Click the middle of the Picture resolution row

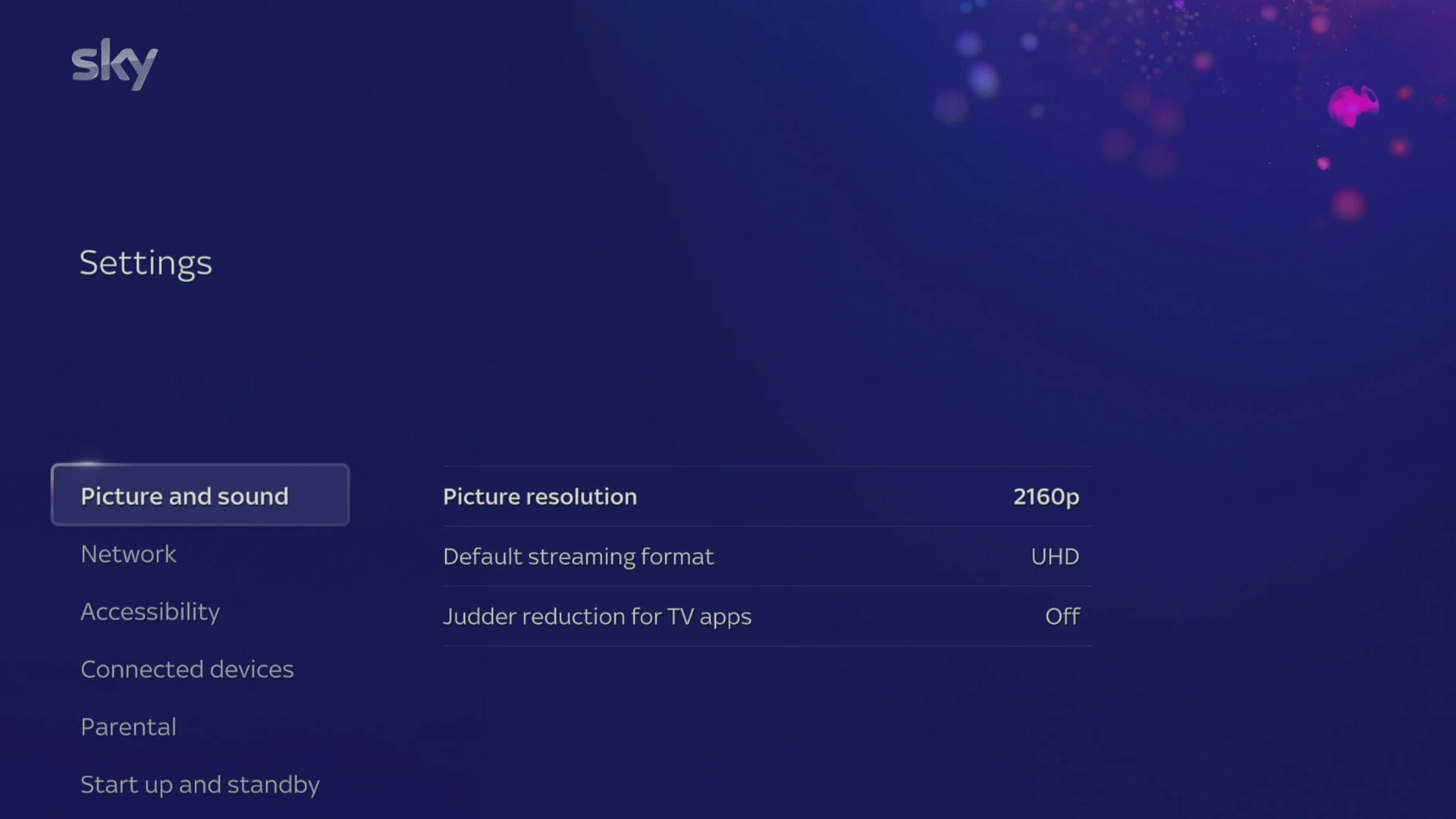coord(767,497)
